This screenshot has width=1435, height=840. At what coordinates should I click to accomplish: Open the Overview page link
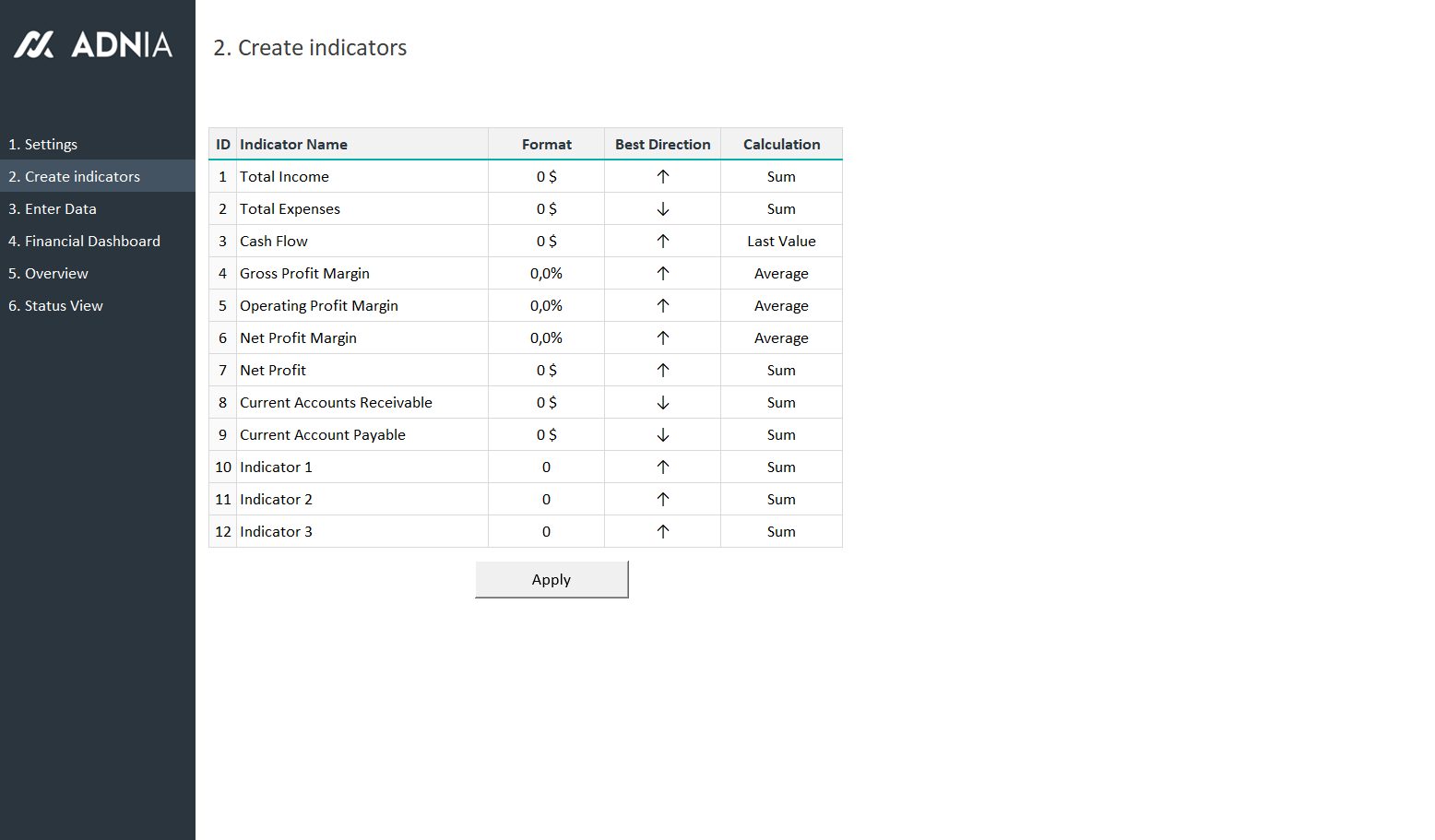(x=48, y=274)
